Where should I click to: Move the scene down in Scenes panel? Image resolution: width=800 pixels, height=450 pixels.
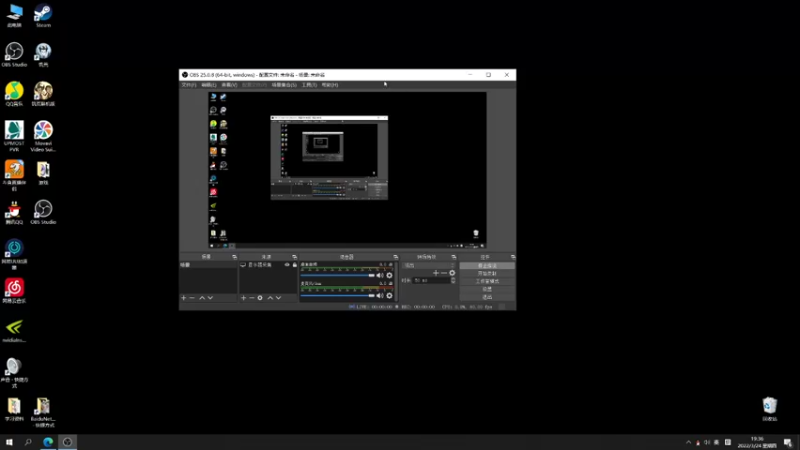click(210, 298)
